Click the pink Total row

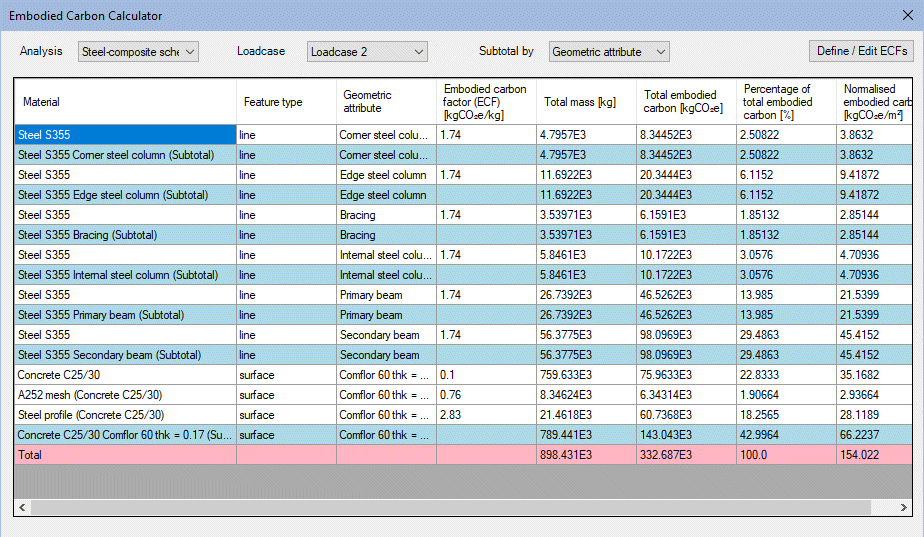click(x=125, y=455)
